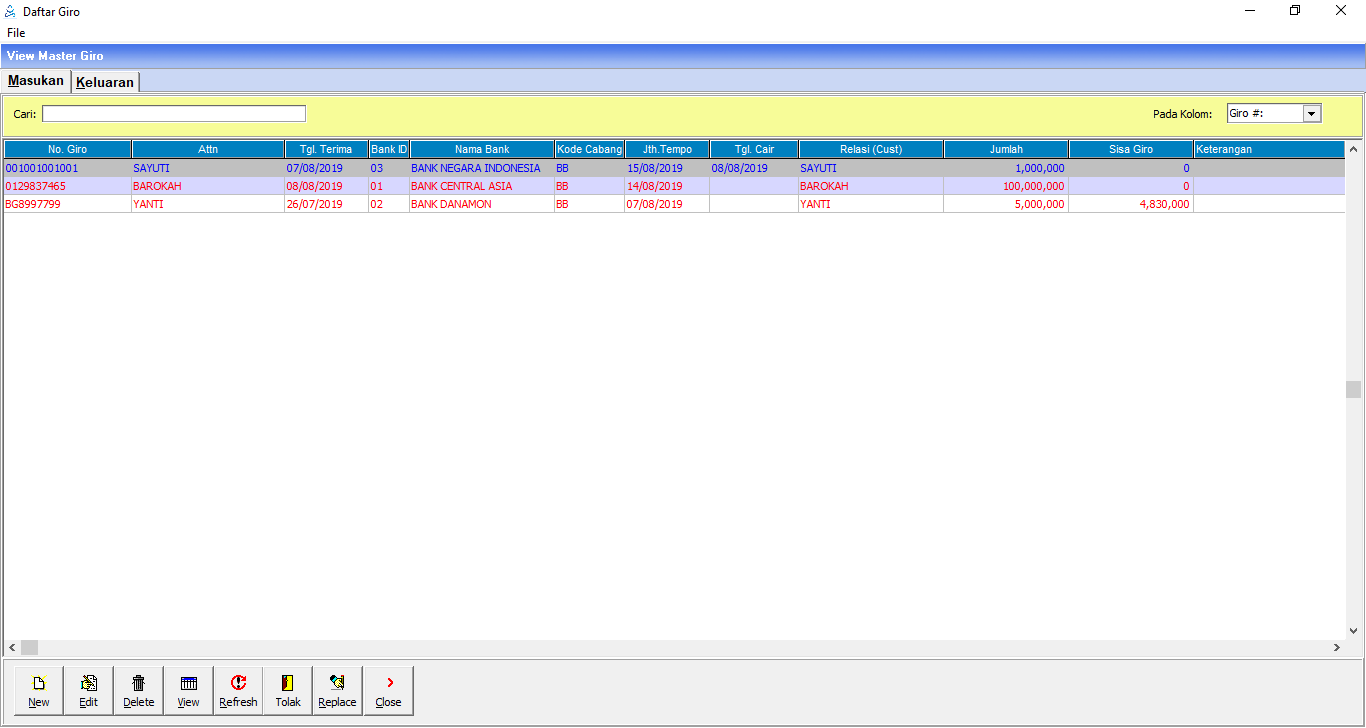Open the Pada Kolom dropdown

click(1312, 114)
